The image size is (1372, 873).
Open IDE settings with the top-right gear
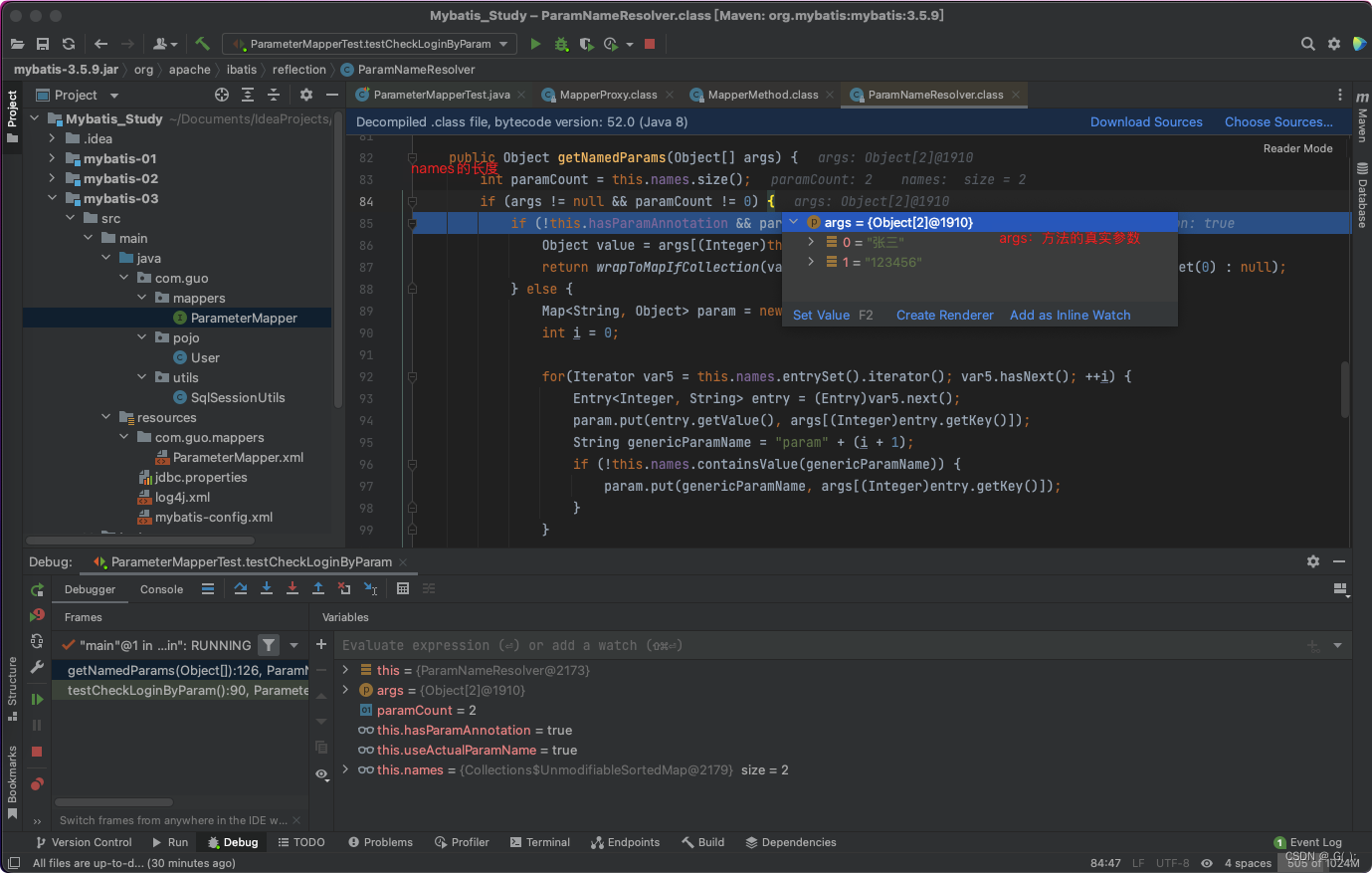1334,44
